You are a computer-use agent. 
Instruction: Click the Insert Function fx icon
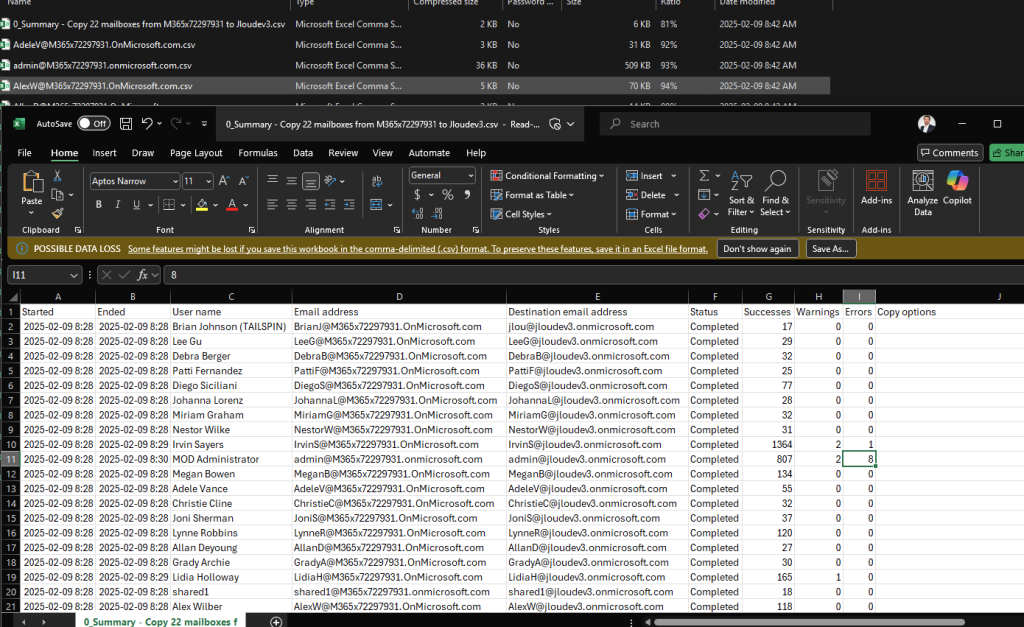pyautogui.click(x=142, y=275)
